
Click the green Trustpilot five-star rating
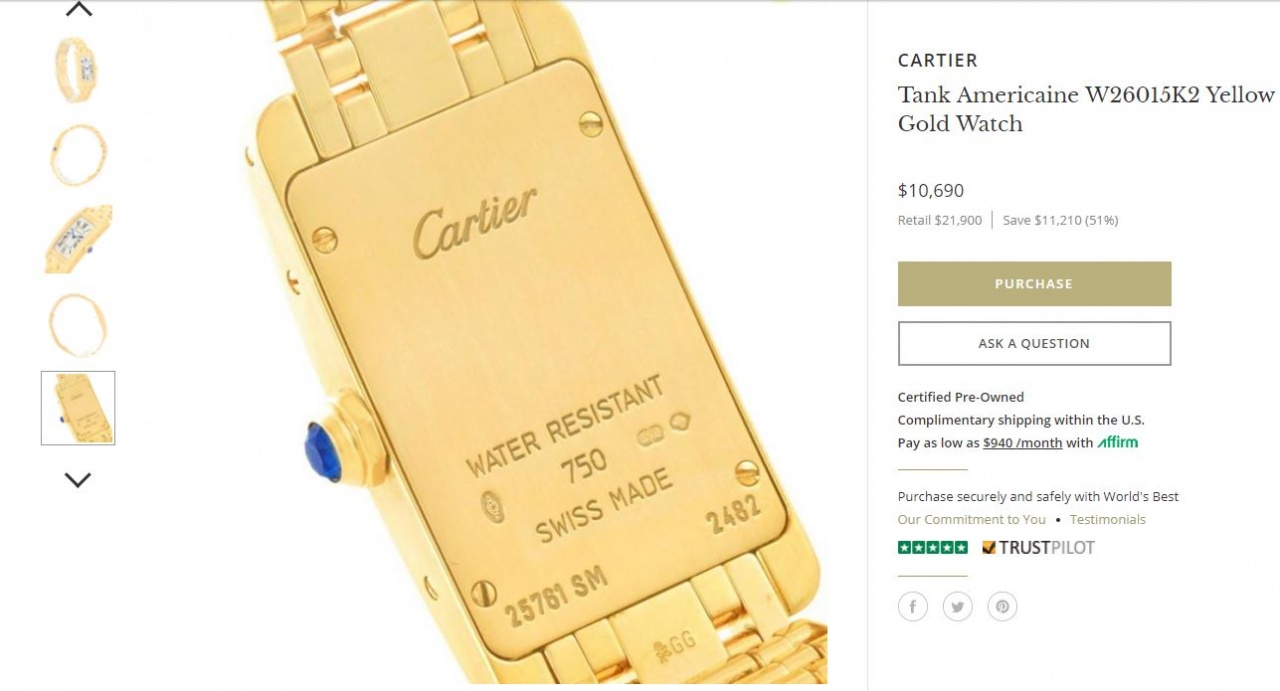(932, 547)
